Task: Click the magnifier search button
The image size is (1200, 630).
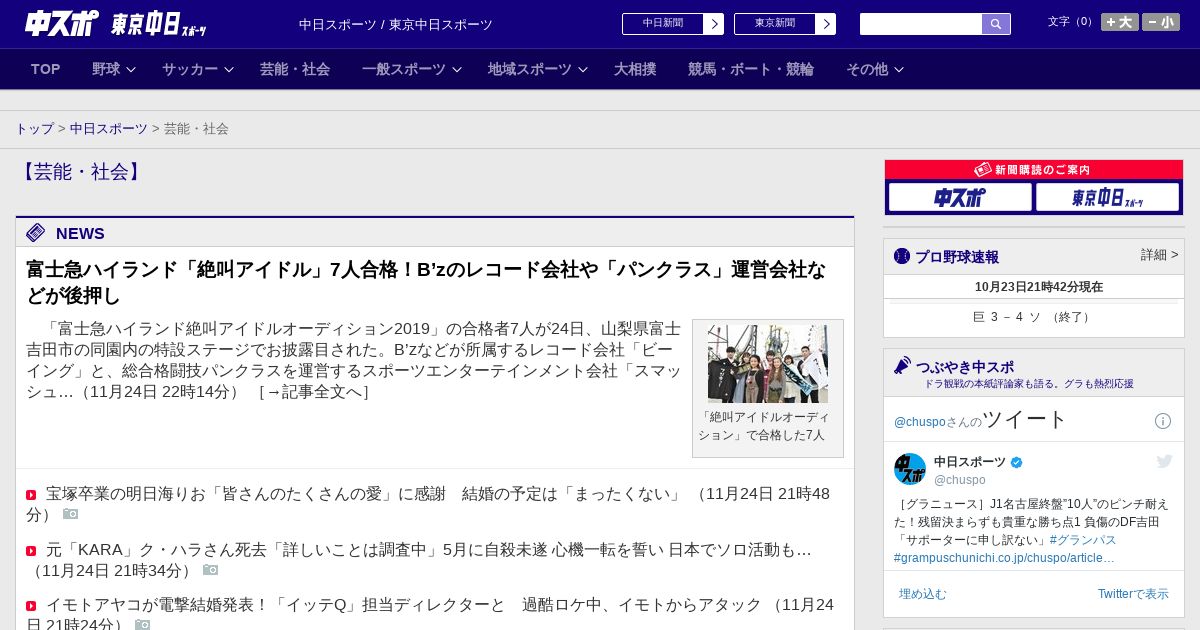Action: click(996, 24)
